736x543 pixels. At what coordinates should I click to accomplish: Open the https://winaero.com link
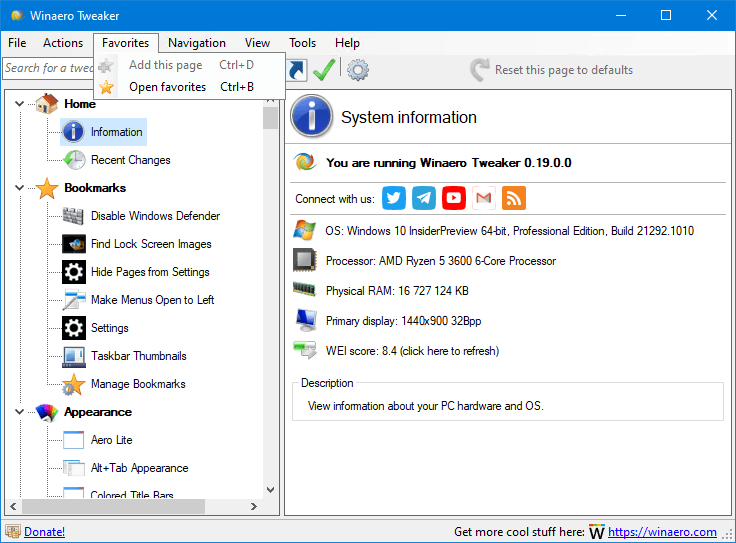(662, 532)
